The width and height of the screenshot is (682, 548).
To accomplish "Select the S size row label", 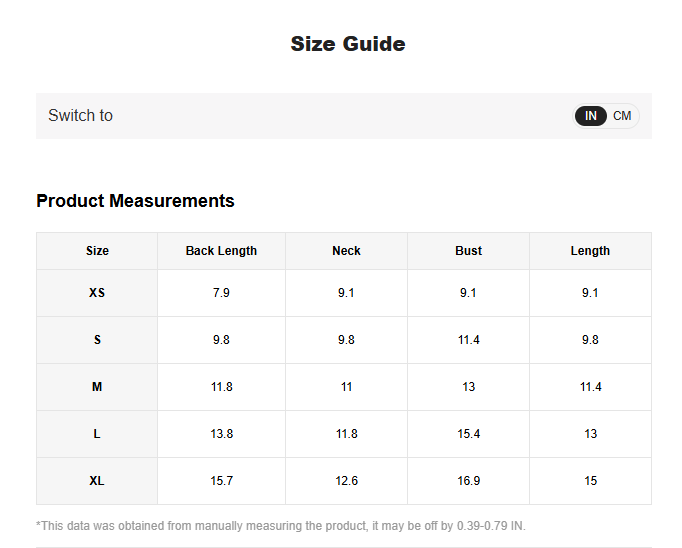I will click(97, 340).
